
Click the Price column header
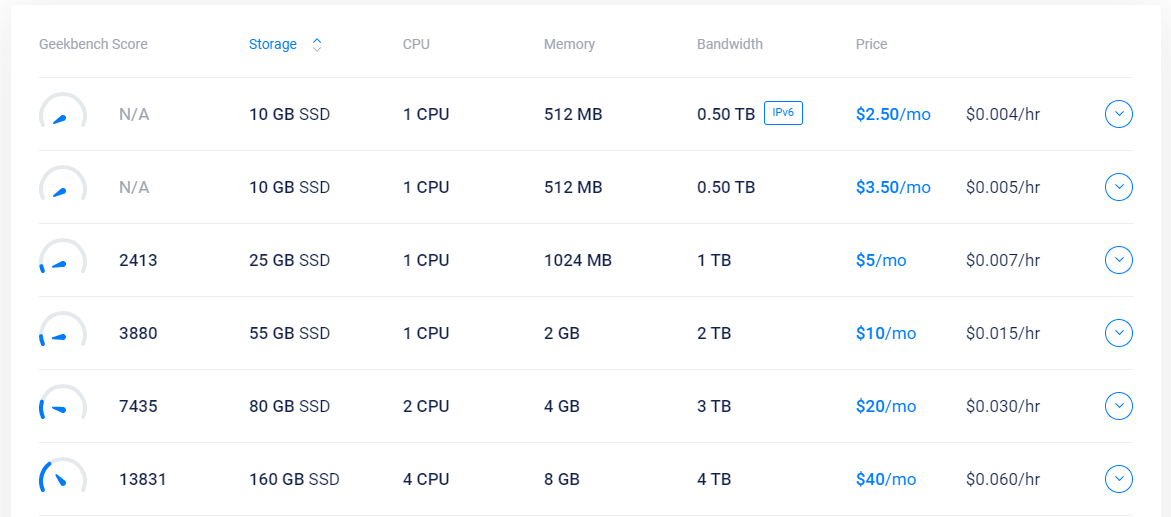[x=871, y=44]
